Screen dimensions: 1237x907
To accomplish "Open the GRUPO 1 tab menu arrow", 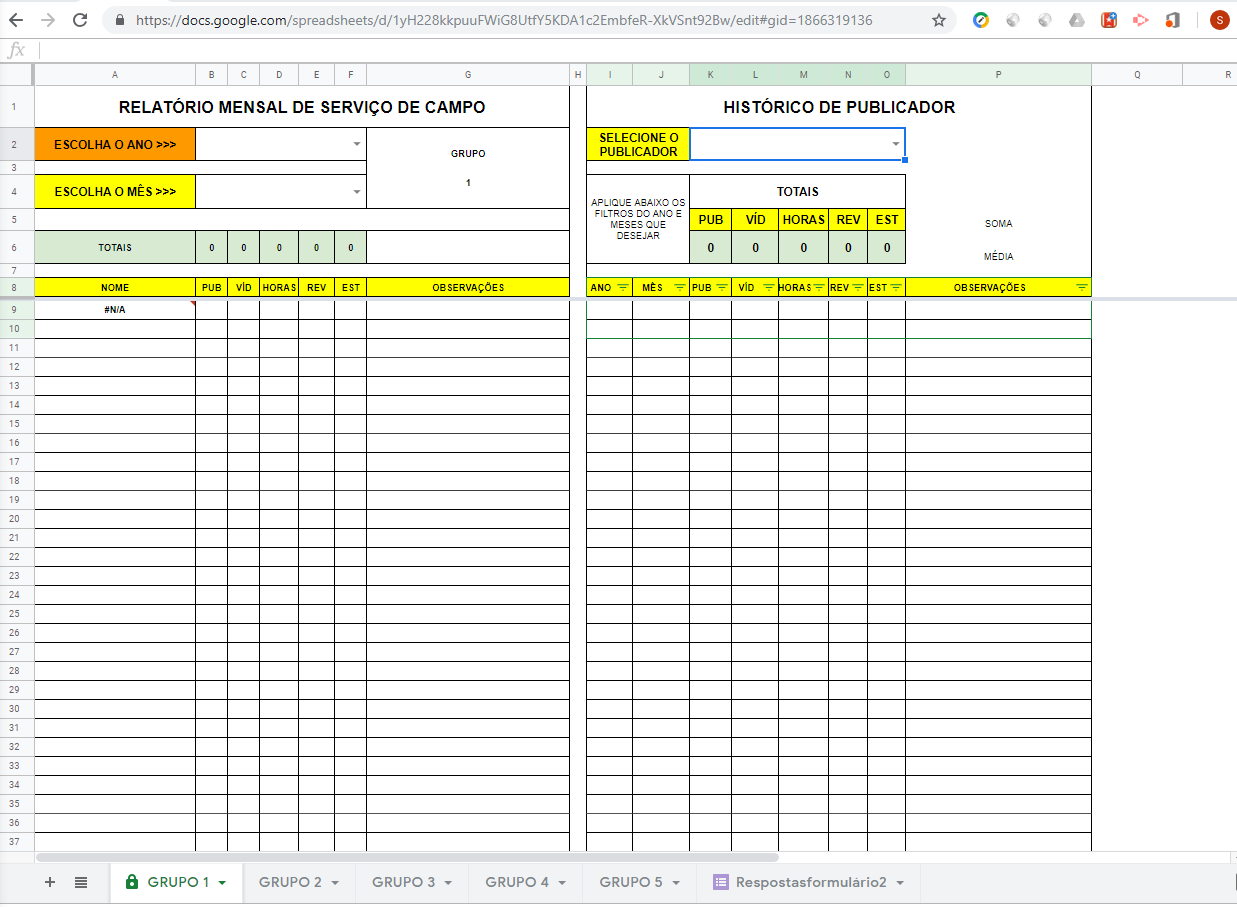I will pos(222,883).
